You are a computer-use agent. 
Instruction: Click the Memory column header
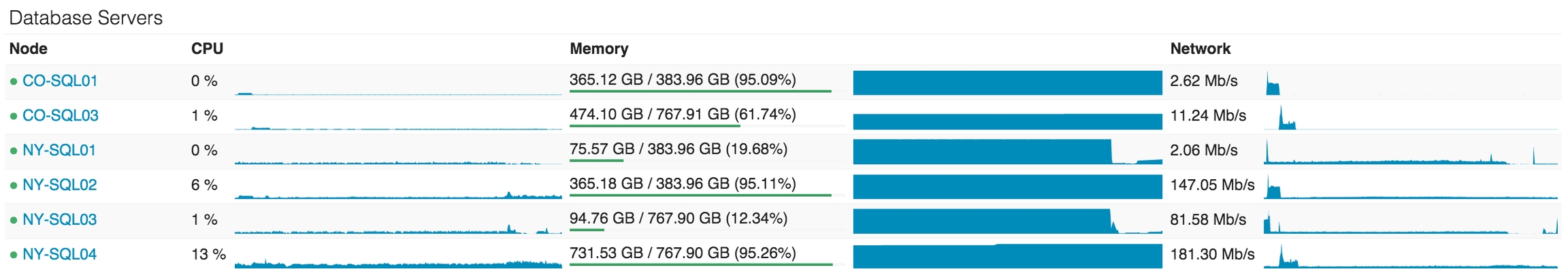point(599,49)
